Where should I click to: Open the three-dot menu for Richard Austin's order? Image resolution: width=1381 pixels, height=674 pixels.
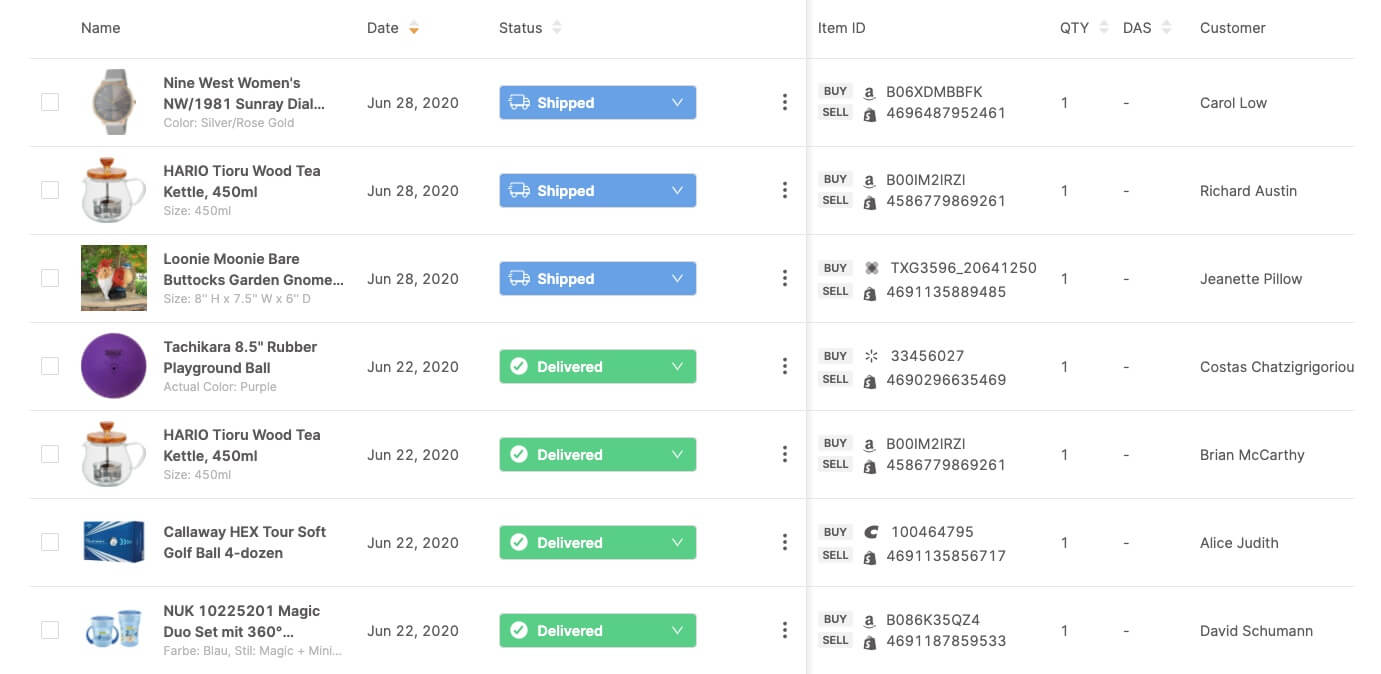click(x=785, y=190)
